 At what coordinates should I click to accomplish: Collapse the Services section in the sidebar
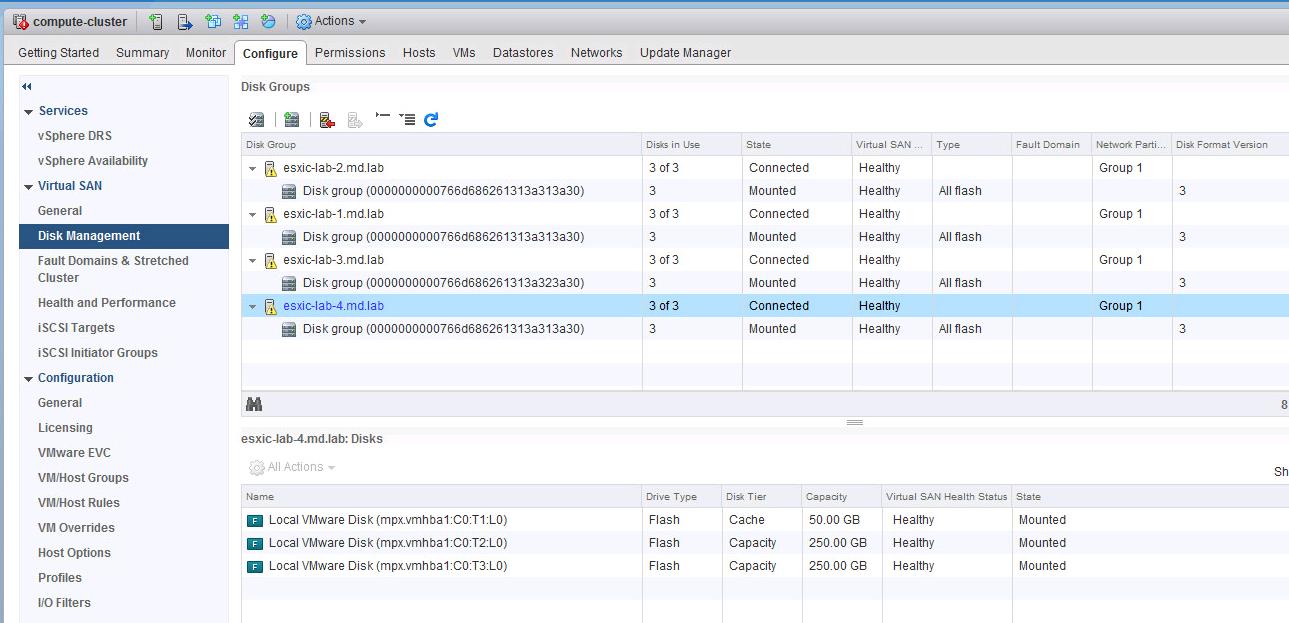tap(29, 112)
